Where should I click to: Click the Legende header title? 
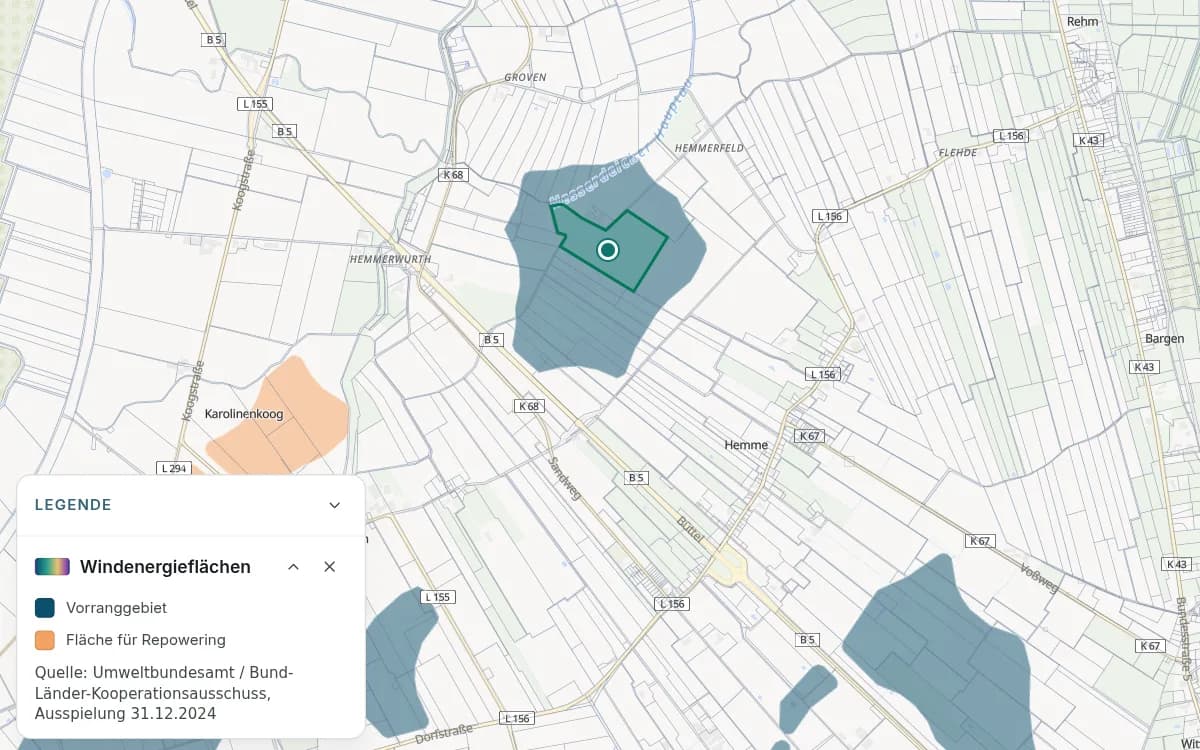pos(73,505)
